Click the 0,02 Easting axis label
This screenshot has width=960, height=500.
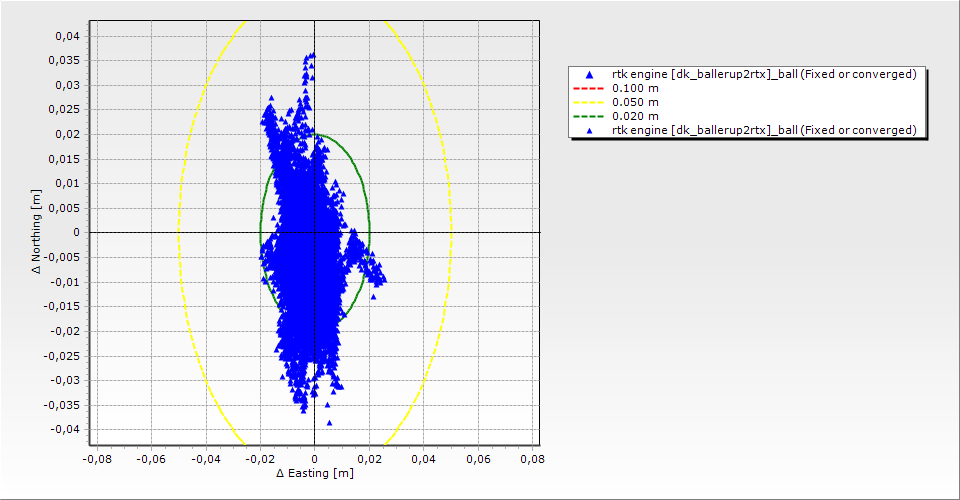369,459
